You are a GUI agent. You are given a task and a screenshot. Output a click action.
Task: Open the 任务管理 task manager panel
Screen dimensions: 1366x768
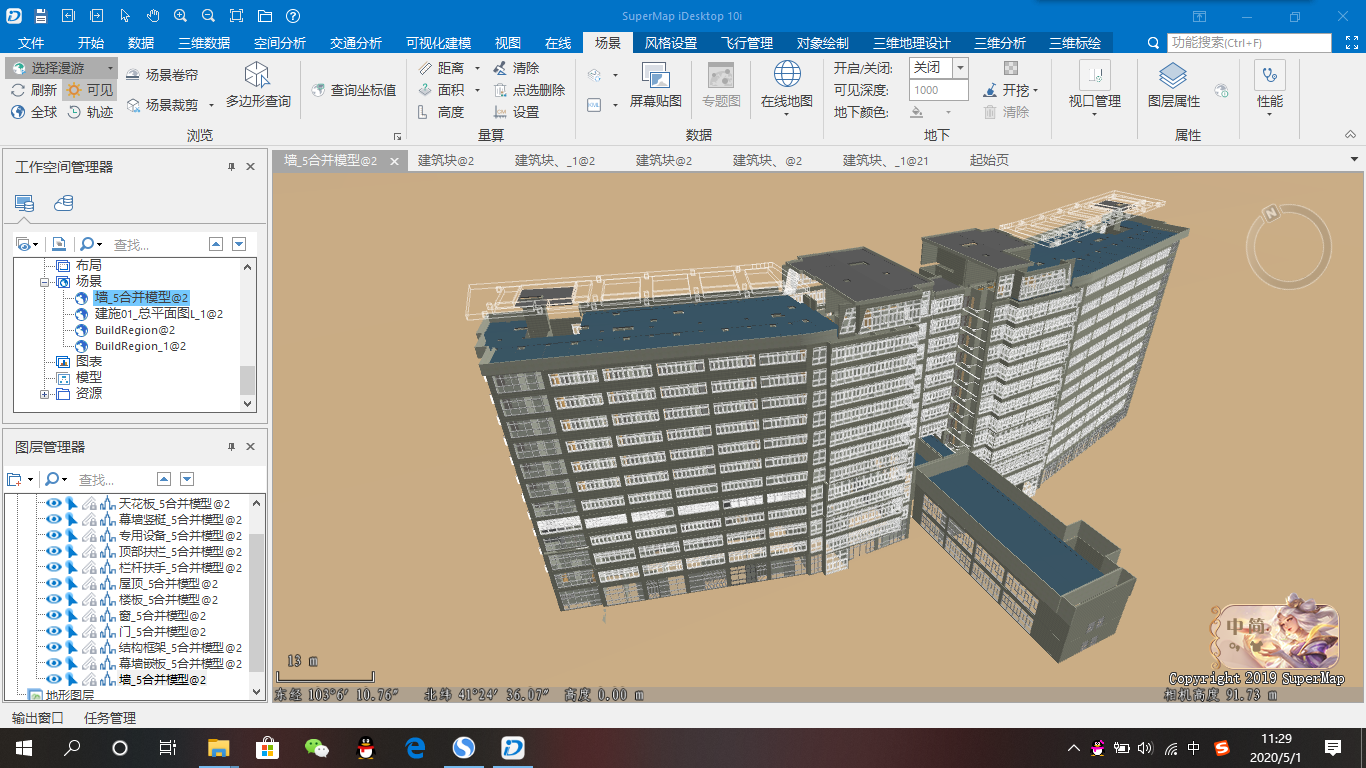click(x=110, y=718)
